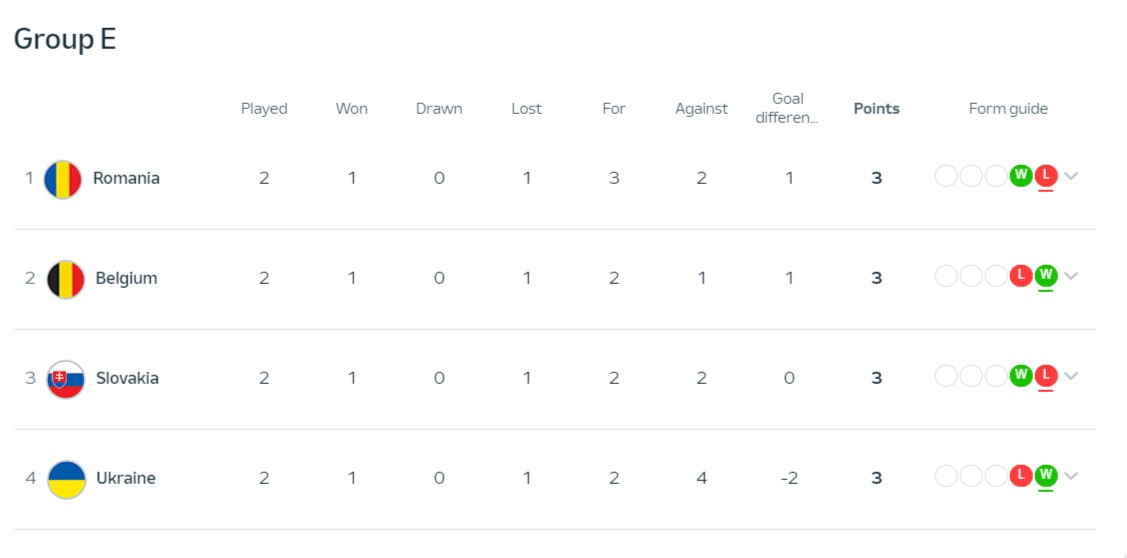Screen dimensions: 1127x558
Task: Click the Slovakia flag icon
Action: (66, 379)
